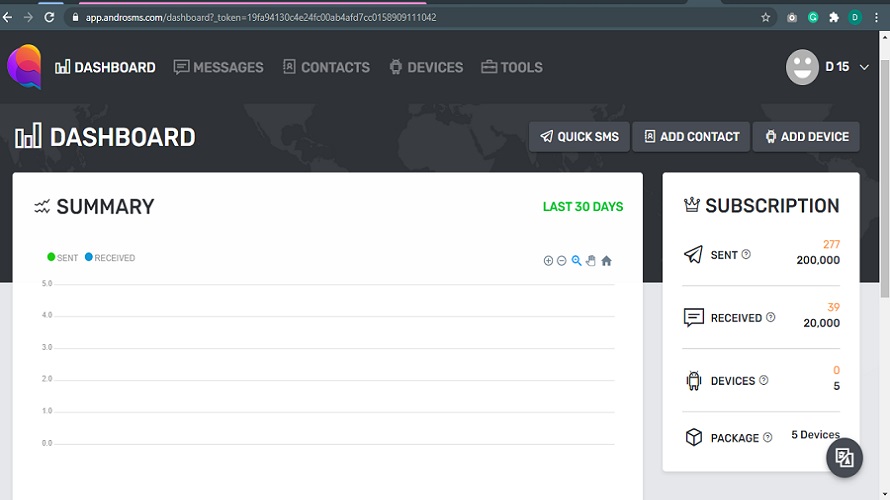Image resolution: width=890 pixels, height=500 pixels.
Task: Click the AndroSMS logo icon
Action: click(24, 67)
